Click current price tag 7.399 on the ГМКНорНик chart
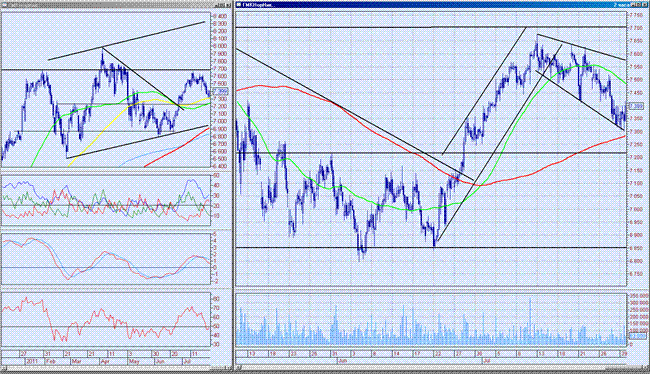The height and width of the screenshot is (374, 650). click(x=636, y=106)
